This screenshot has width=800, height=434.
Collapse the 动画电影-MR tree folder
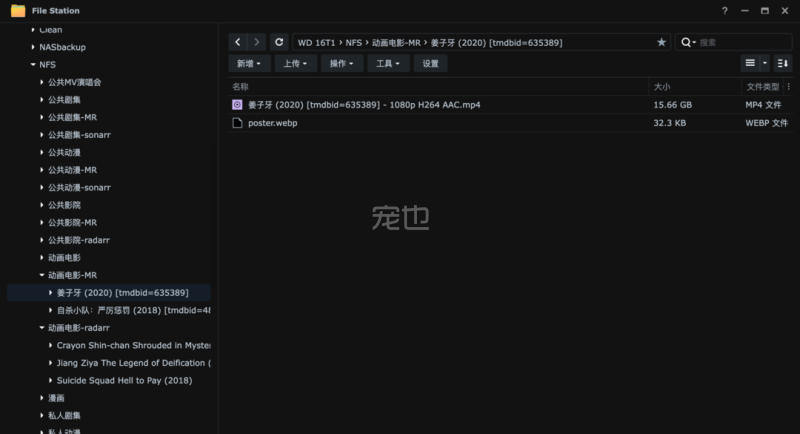click(x=41, y=275)
